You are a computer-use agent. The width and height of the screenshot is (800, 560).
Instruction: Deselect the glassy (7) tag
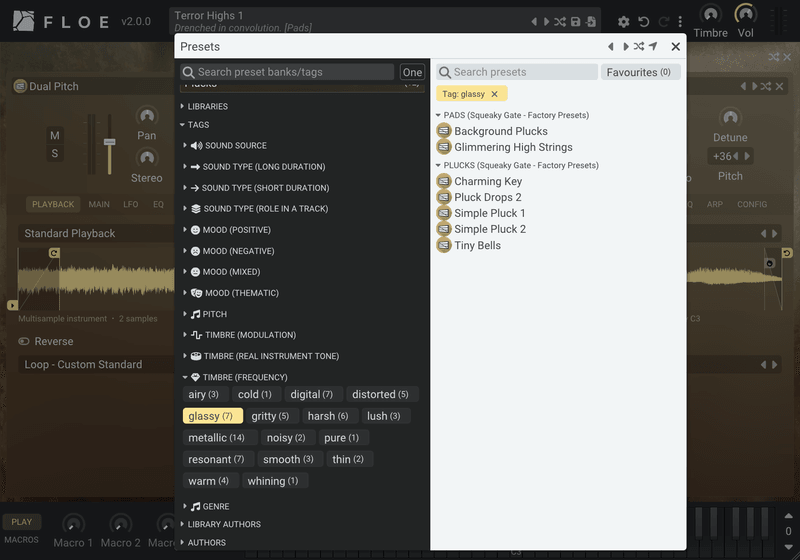[x=211, y=416]
